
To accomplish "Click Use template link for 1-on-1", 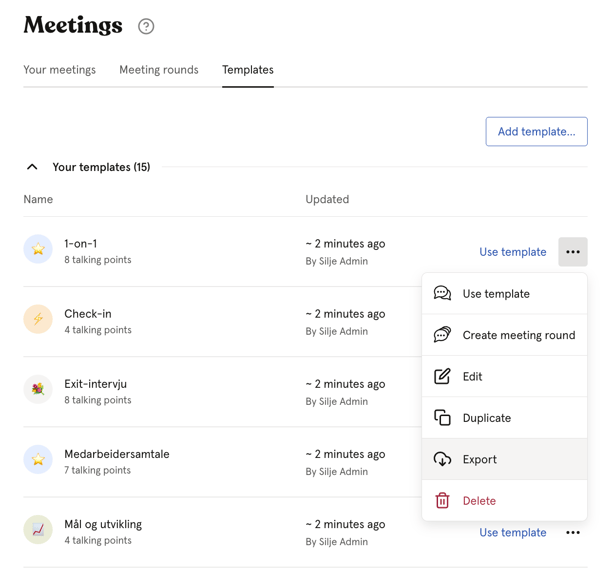I will click(512, 252).
